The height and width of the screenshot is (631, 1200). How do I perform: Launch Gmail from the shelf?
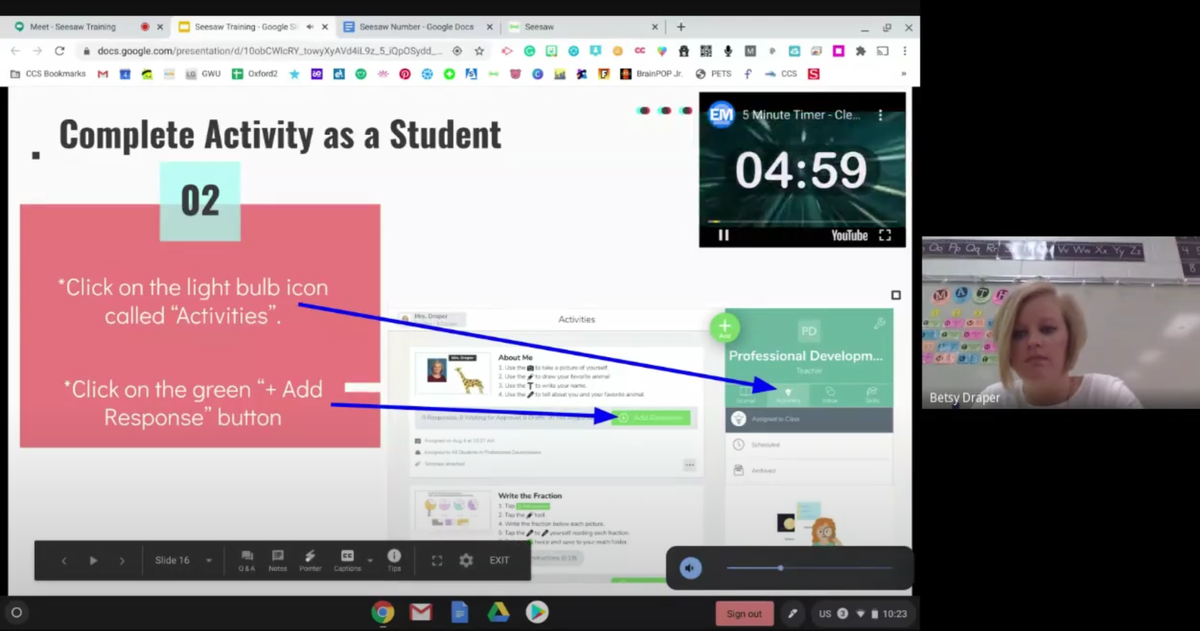421,612
